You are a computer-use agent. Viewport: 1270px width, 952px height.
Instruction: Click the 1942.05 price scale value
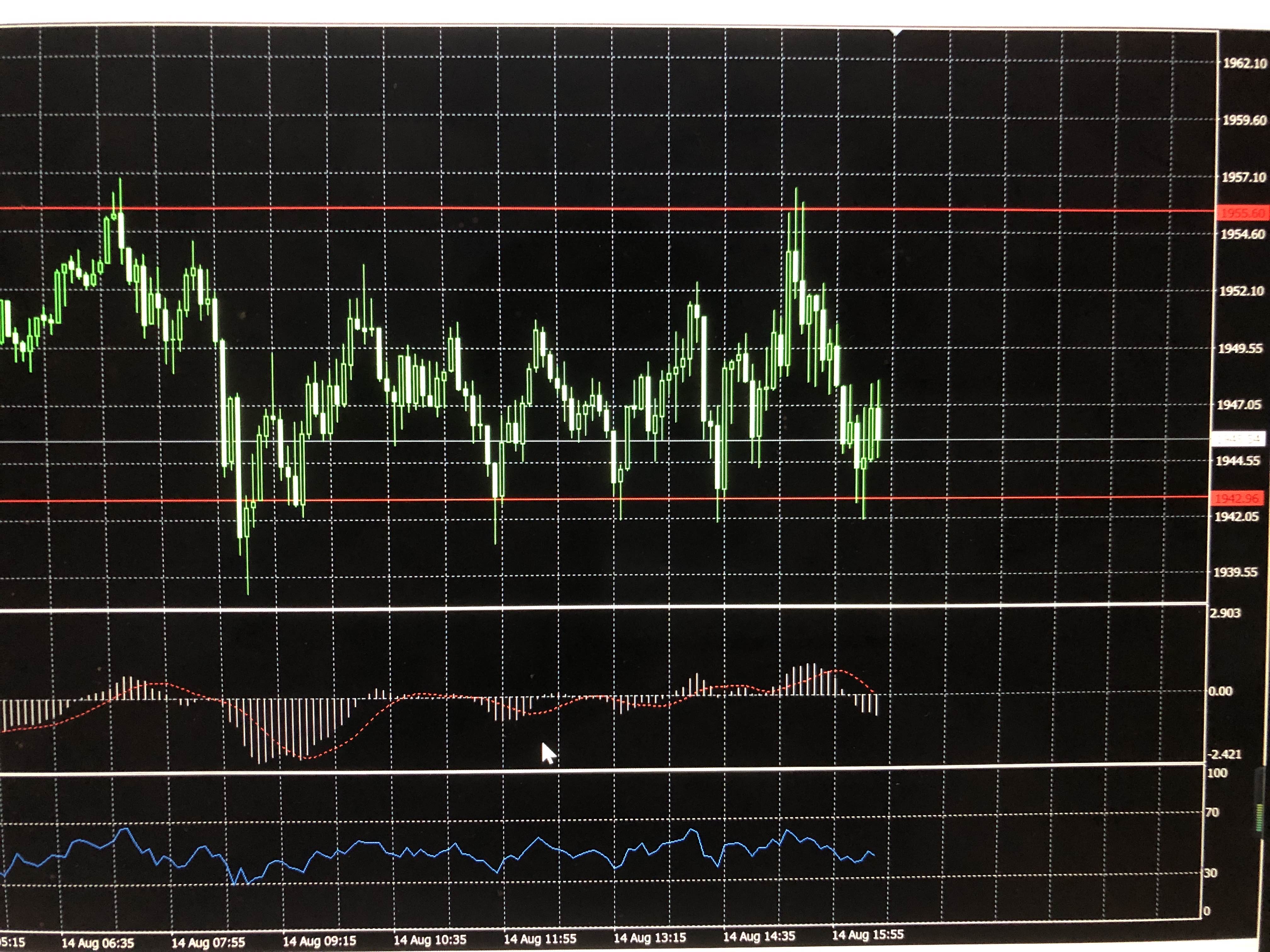[1237, 517]
